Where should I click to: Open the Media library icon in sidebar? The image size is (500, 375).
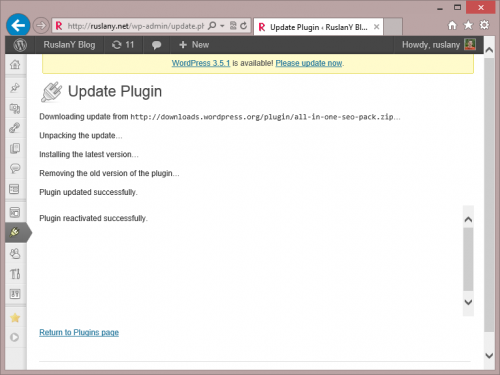click(15, 108)
